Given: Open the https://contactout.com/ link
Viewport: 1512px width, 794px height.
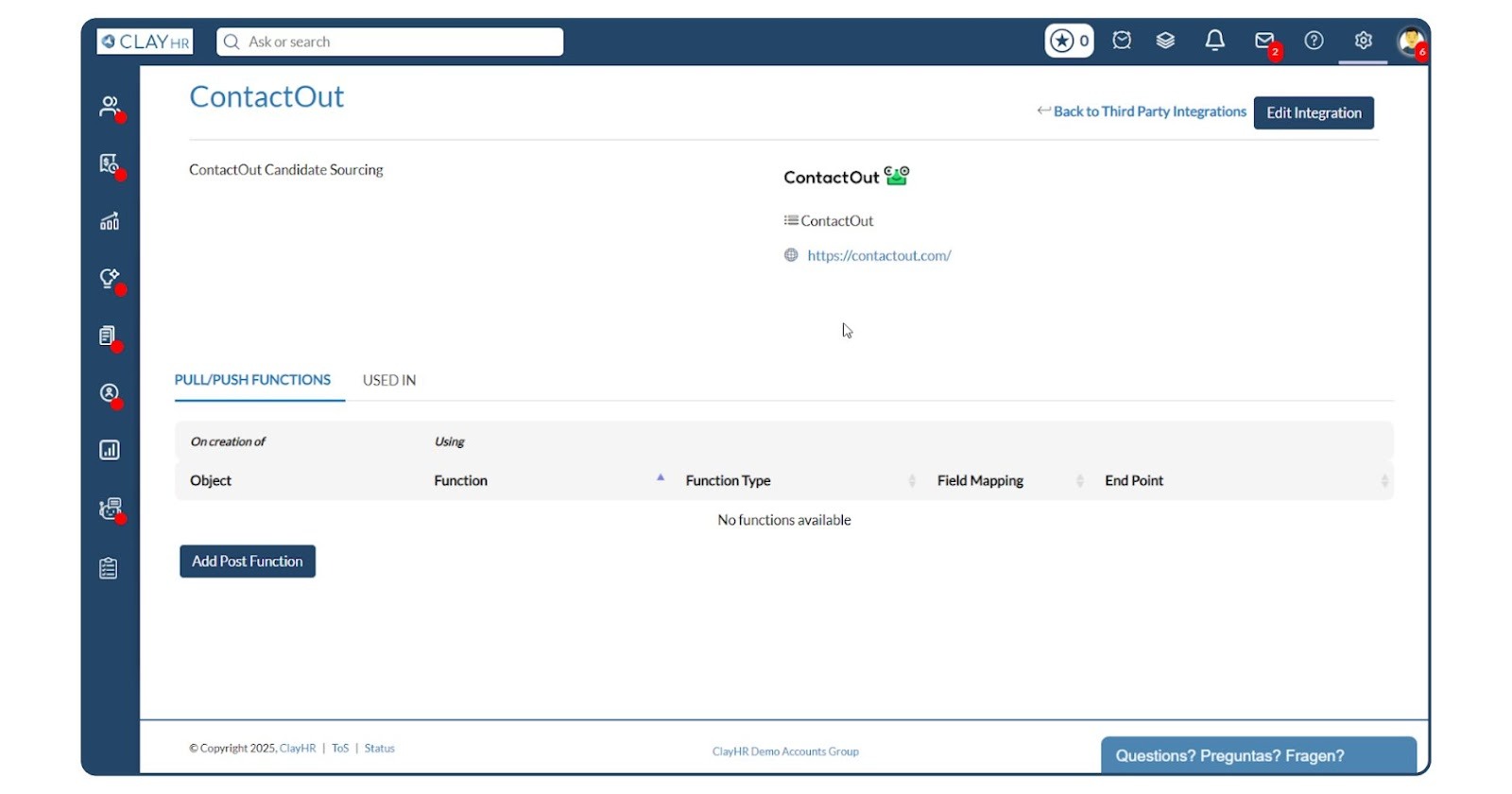Looking at the screenshot, I should [x=879, y=255].
